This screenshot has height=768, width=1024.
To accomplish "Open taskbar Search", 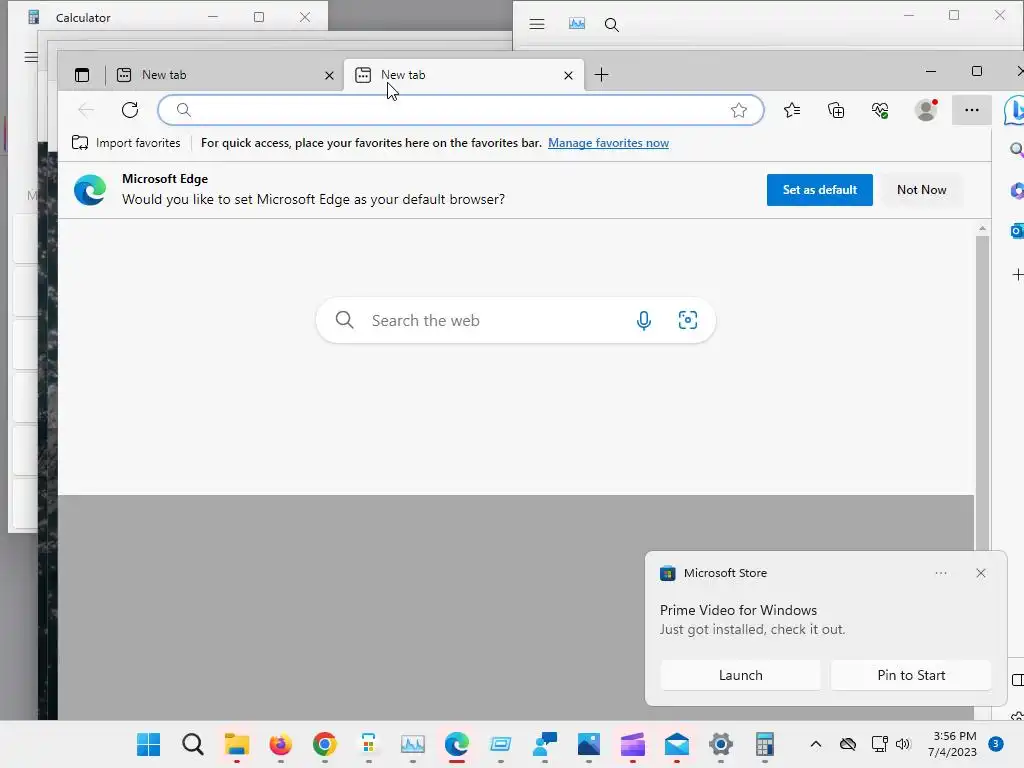I will (x=193, y=744).
